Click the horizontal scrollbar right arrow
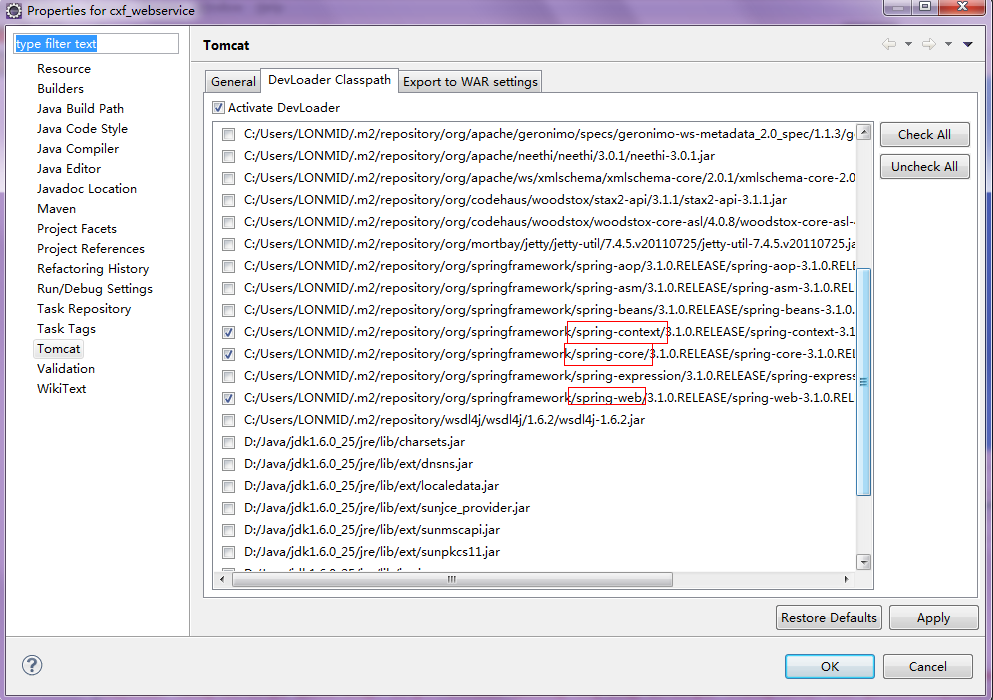The height and width of the screenshot is (700, 993). coord(847,579)
